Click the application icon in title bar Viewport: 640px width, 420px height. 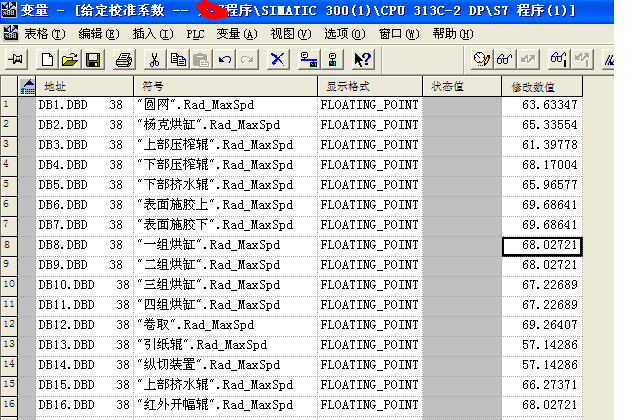9,9
